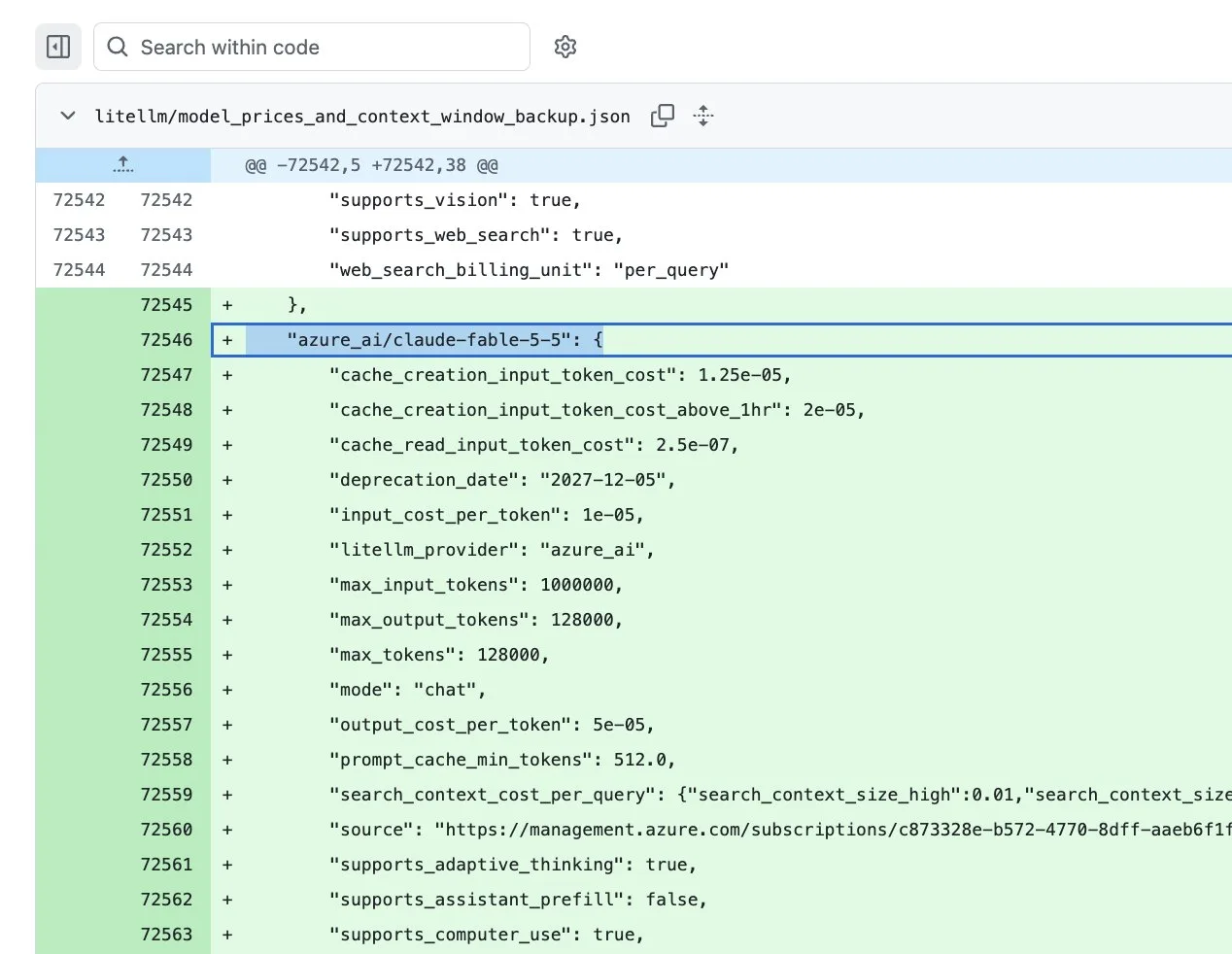The height and width of the screenshot is (954, 1232).
Task: Select new line number 72562
Action: [166, 900]
